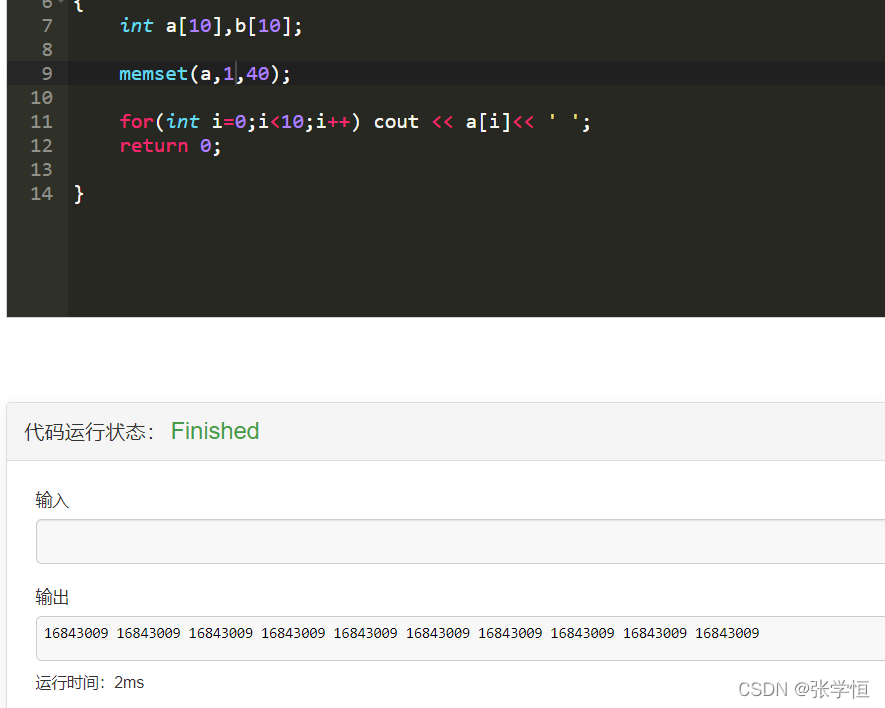Click the for loop cout line
885x708 pixels.
click(x=355, y=122)
